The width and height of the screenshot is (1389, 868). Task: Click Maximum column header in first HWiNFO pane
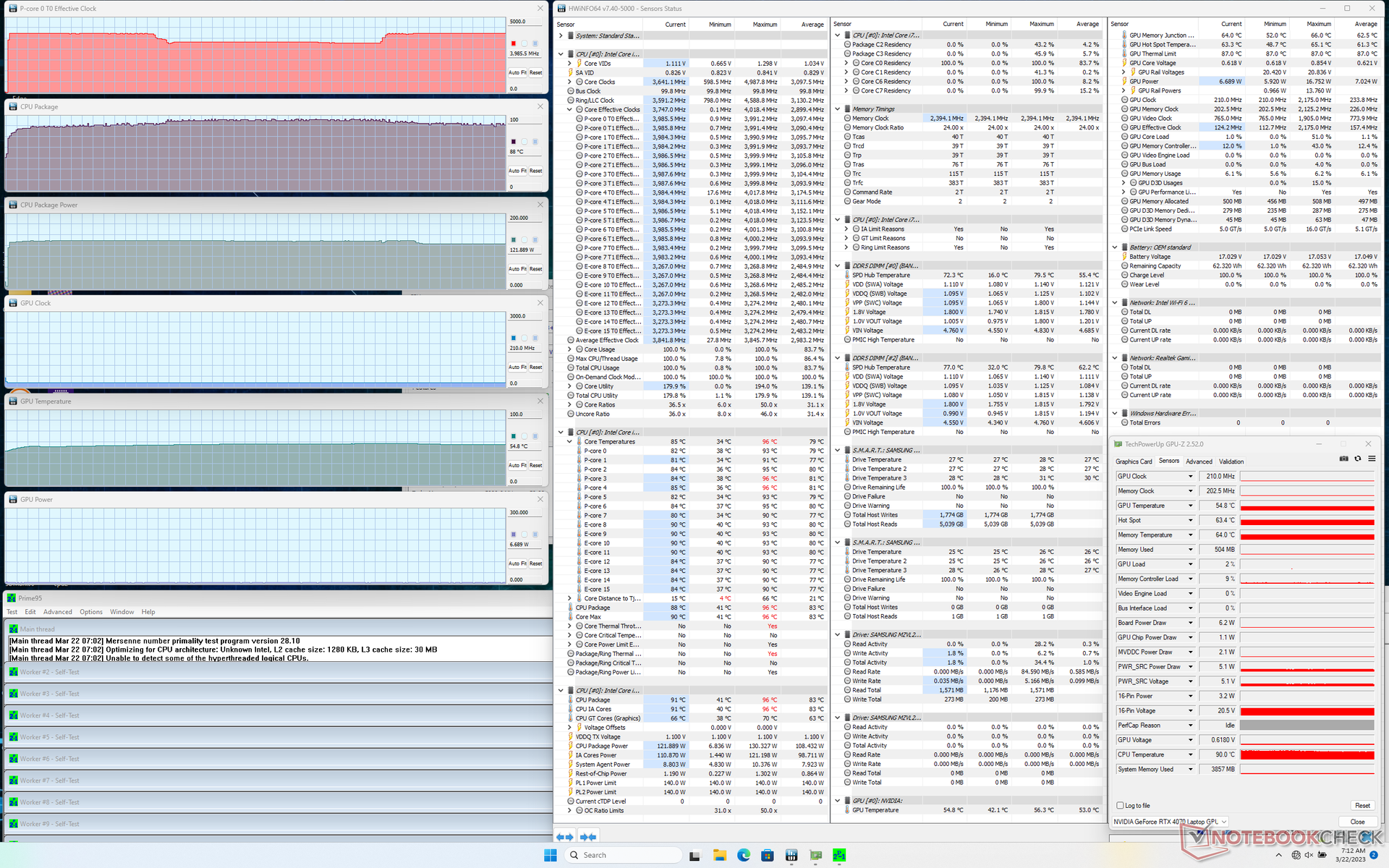point(765,25)
